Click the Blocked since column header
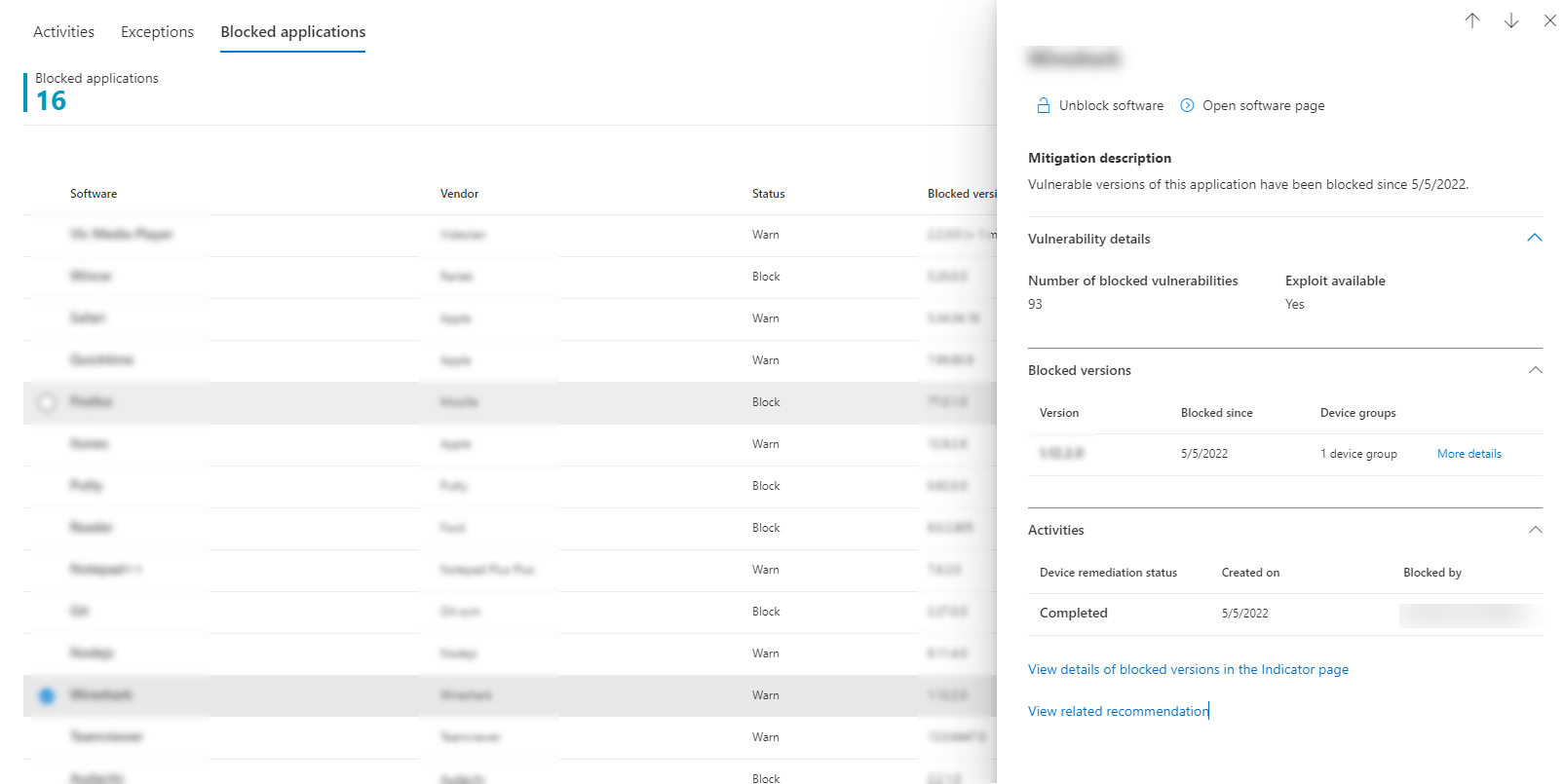1564x784 pixels. 1216,413
